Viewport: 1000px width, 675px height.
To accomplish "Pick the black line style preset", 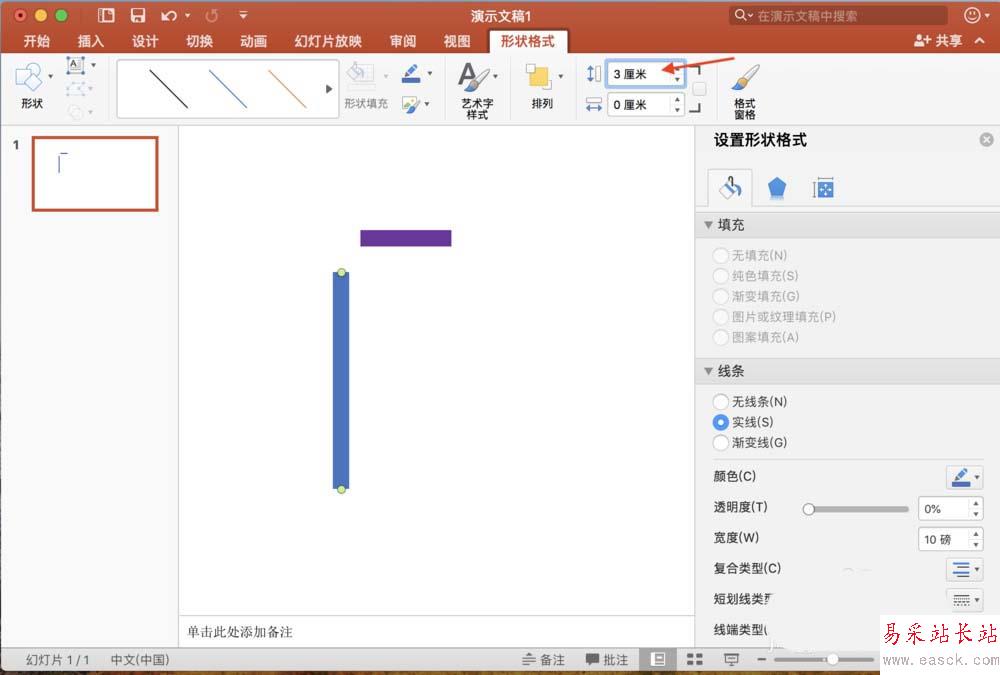I will point(168,89).
